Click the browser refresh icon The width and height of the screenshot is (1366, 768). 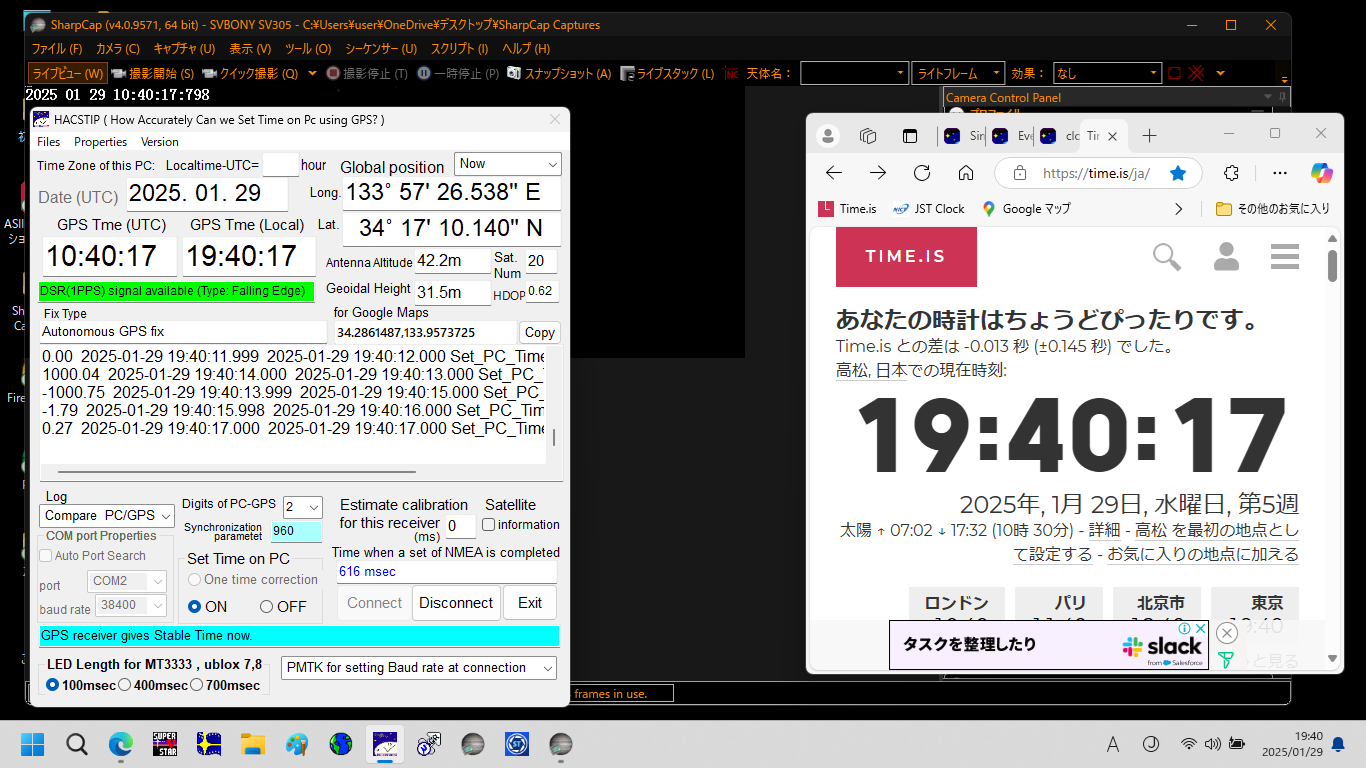(x=922, y=173)
